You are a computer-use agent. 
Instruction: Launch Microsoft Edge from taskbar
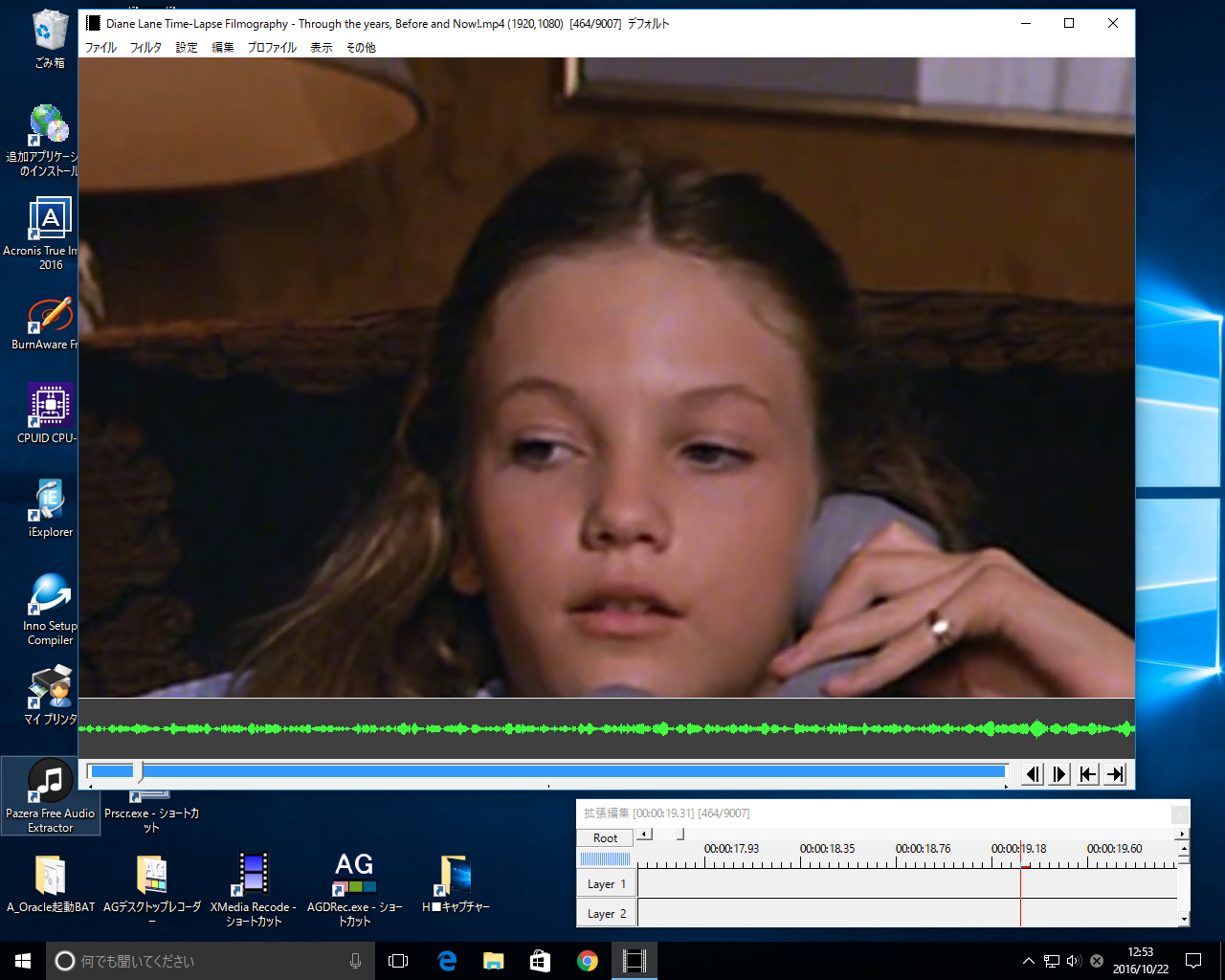(447, 961)
